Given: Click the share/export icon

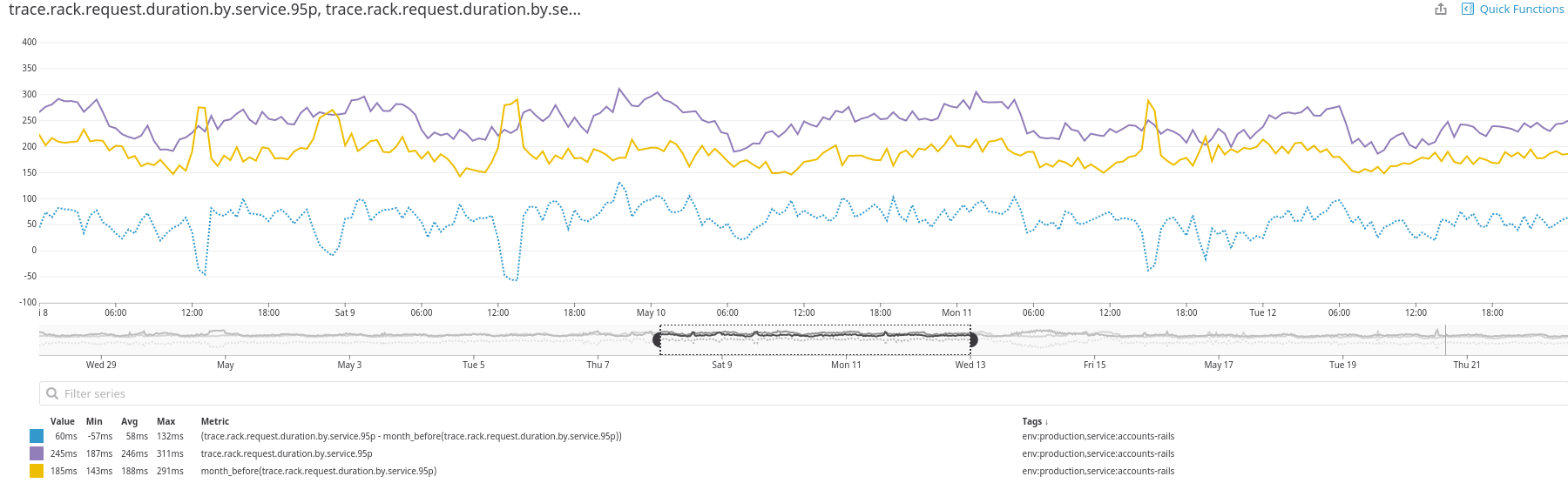Looking at the screenshot, I should [x=1441, y=9].
